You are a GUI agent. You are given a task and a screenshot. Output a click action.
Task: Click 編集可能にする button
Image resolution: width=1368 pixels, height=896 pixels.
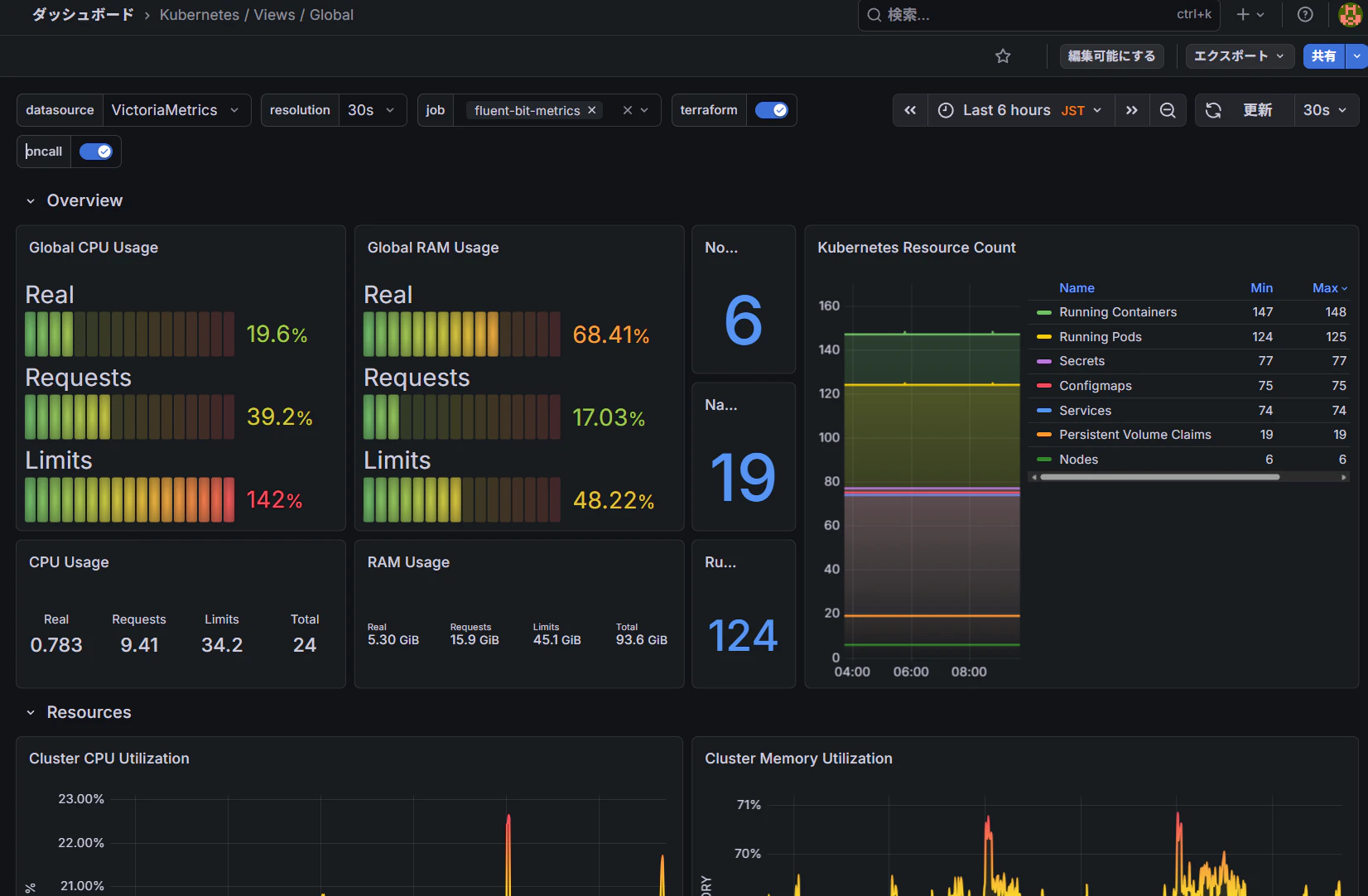pyautogui.click(x=1111, y=56)
